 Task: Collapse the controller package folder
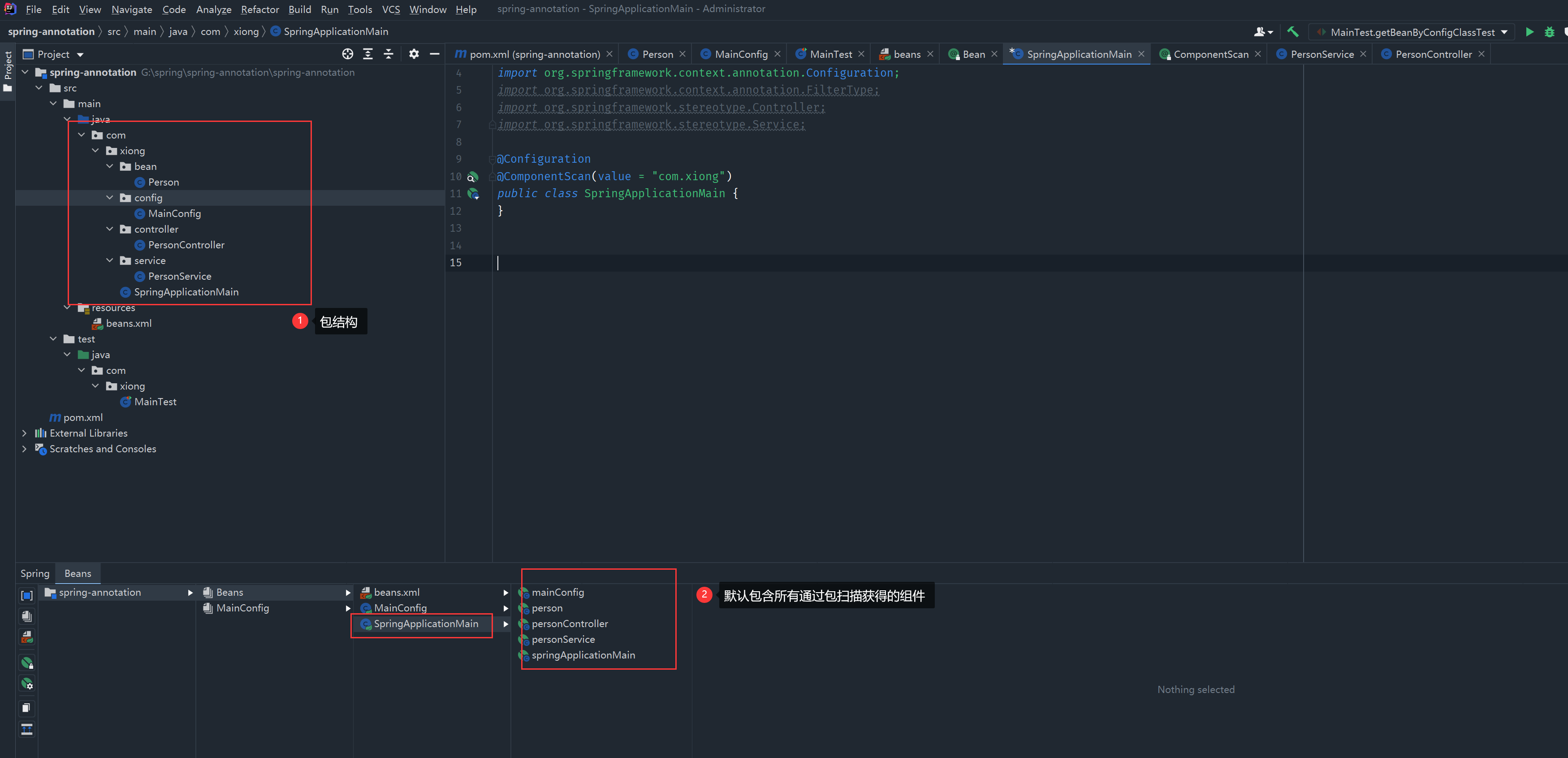pos(109,229)
